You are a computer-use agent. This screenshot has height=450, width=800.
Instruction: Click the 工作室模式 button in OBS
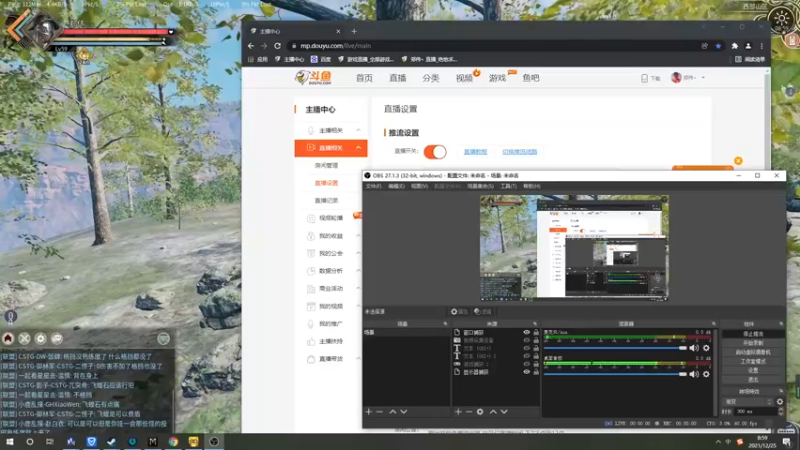click(x=754, y=361)
